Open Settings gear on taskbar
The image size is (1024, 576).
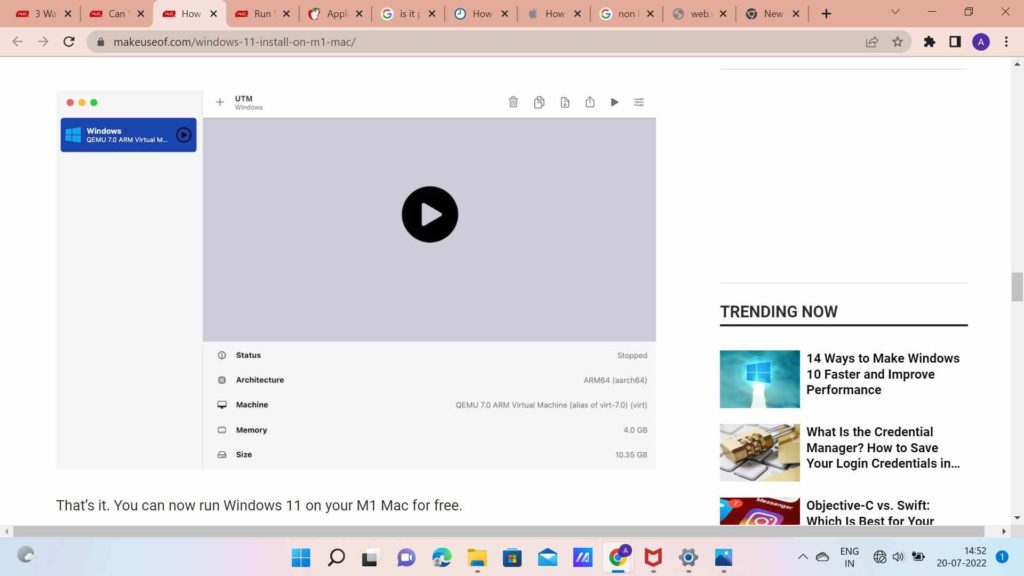tap(688, 557)
